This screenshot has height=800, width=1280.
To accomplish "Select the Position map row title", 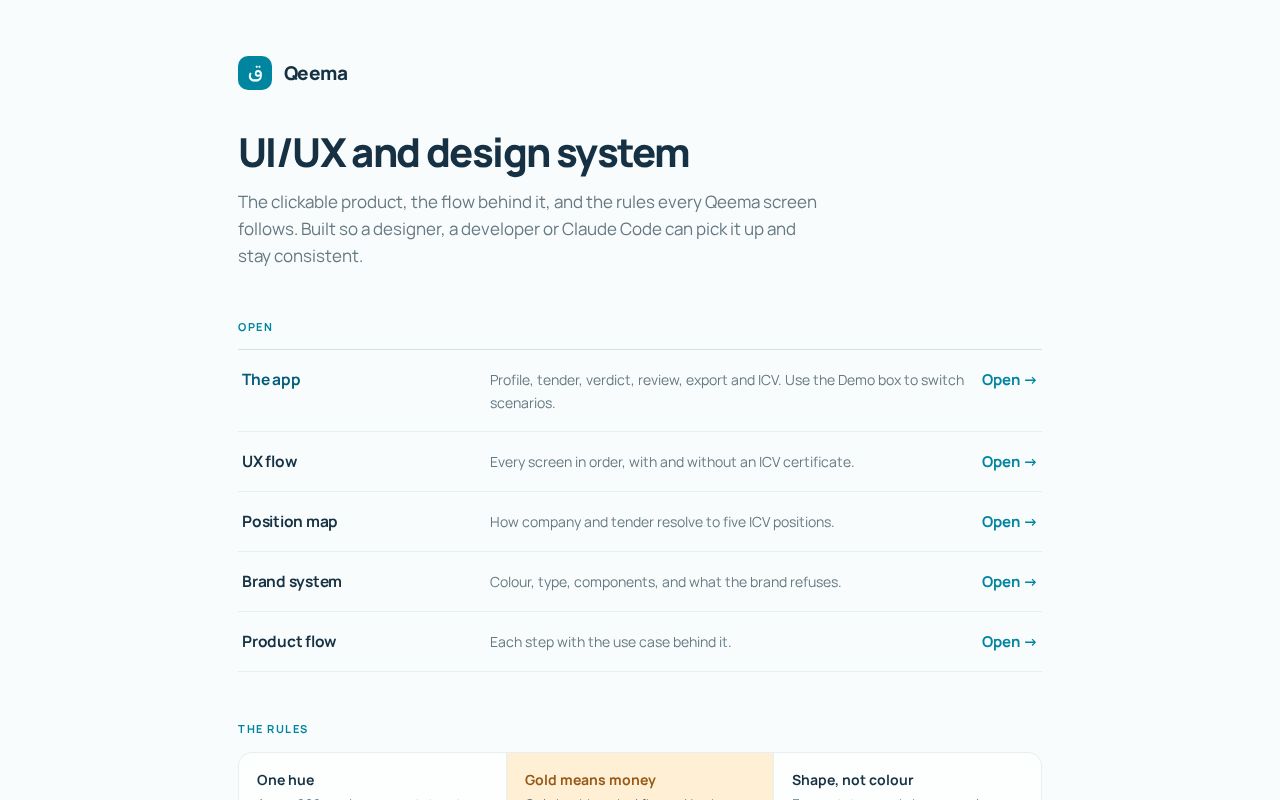I will click(x=290, y=522).
